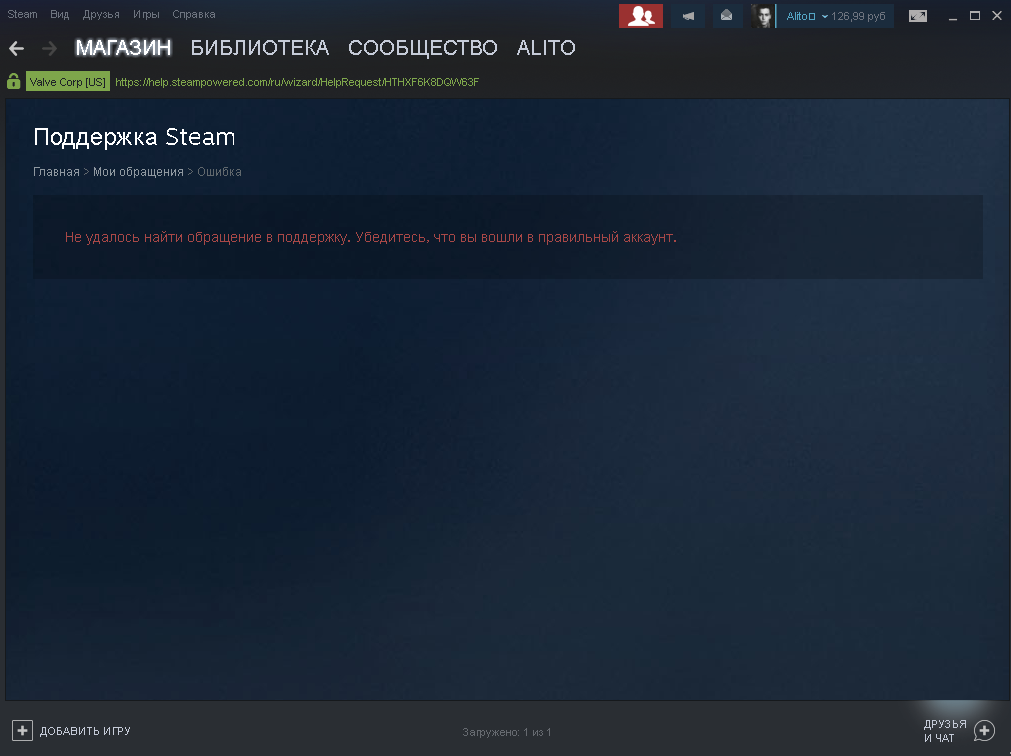Open the Игры menu
Viewport: 1011px width, 756px height.
(146, 14)
